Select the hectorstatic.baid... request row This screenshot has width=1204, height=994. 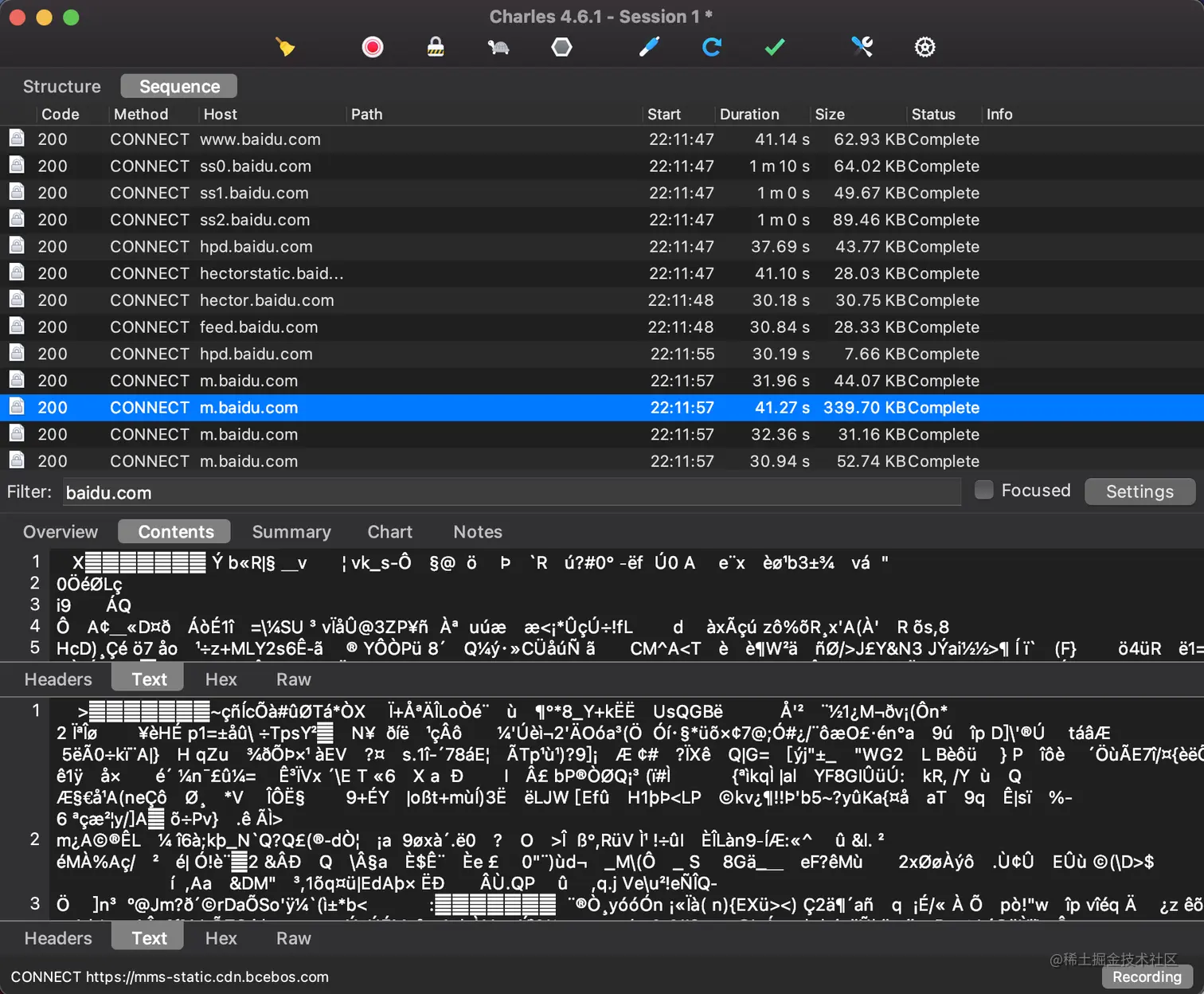pyautogui.click(x=602, y=273)
